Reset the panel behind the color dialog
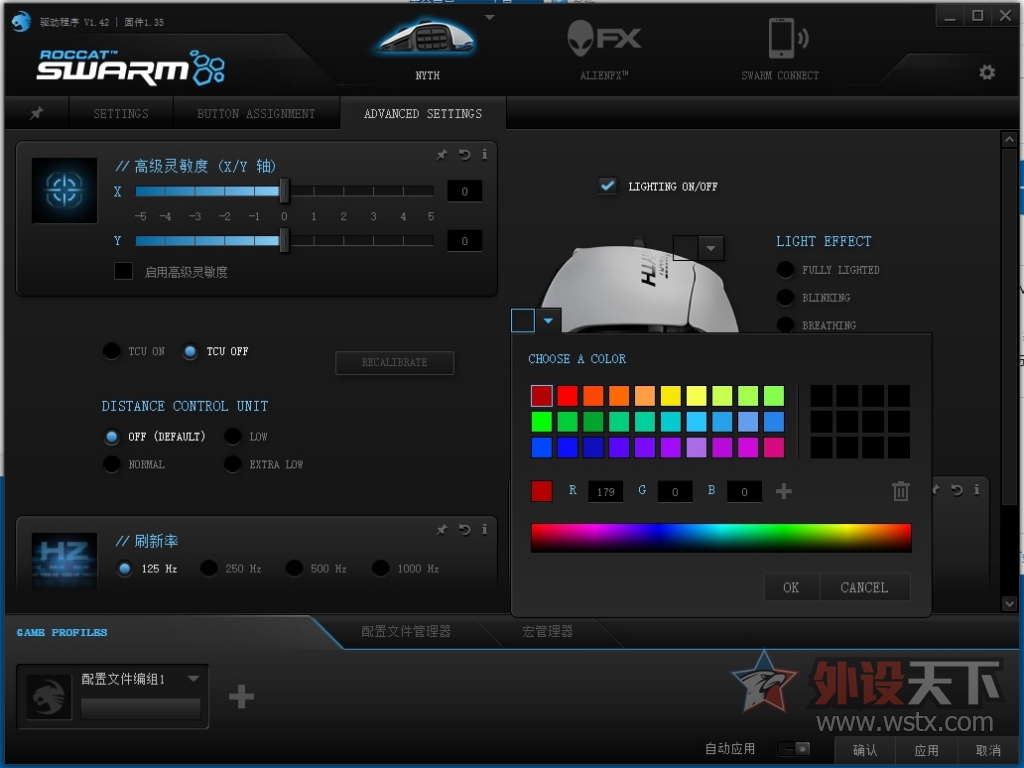This screenshot has width=1024, height=768. coord(956,490)
